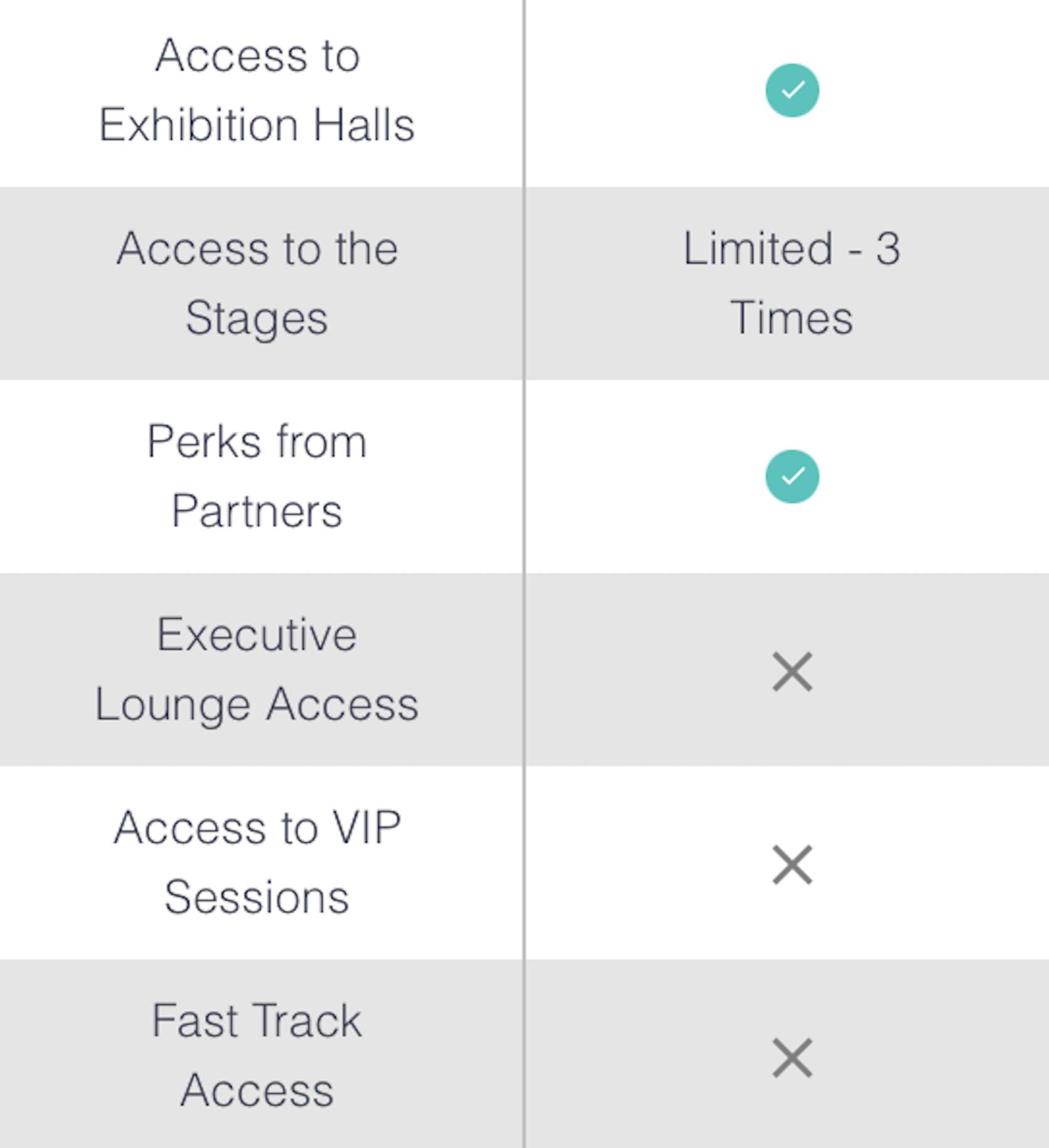1049x1148 pixels.
Task: Select the word "VIP" in the fifth row
Action: 367,828
